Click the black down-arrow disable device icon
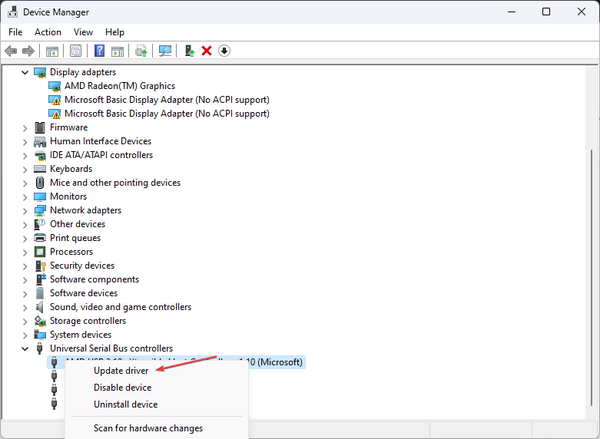The width and height of the screenshot is (600, 439). [224, 51]
